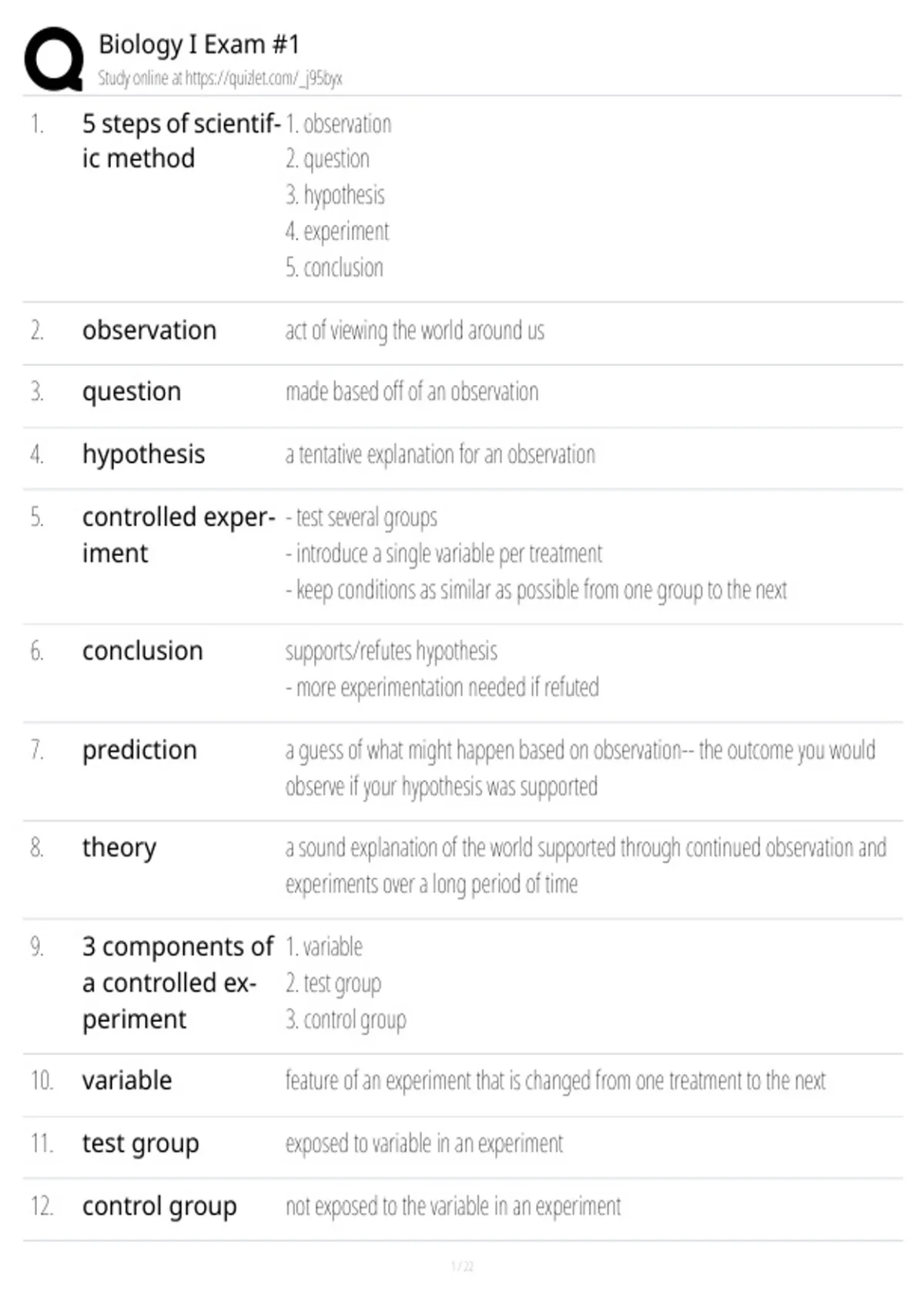
Task: Click definition 'a tentative explanation for an observation'
Action: 440,455
